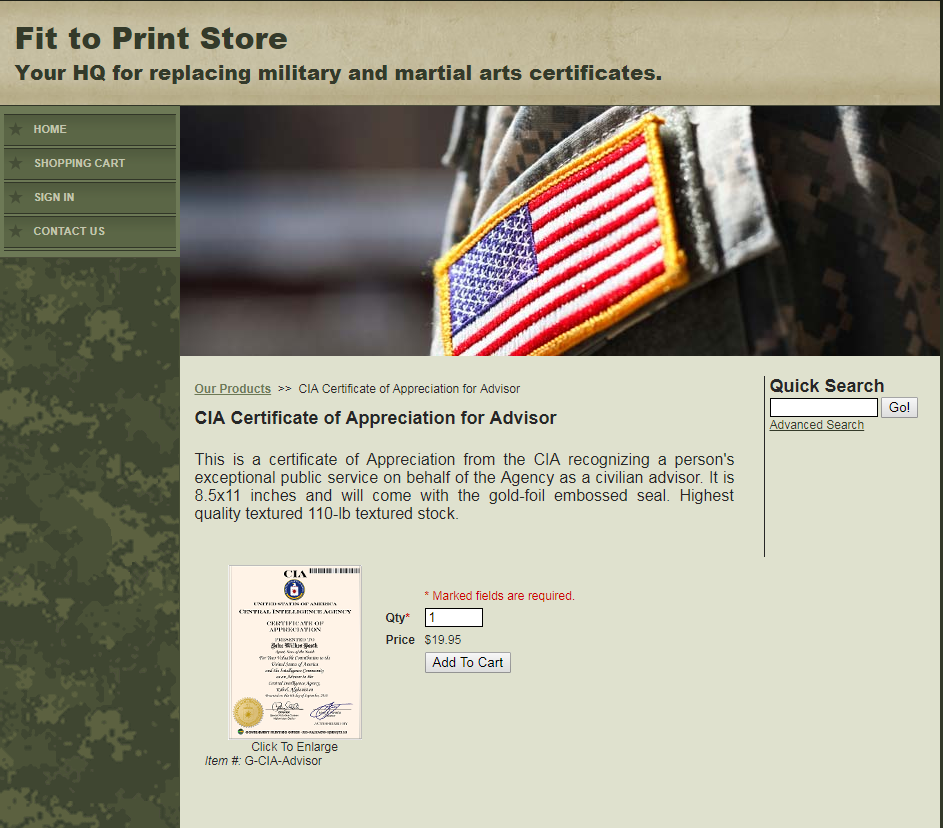Focus the Qty quantity field
The image size is (943, 828).
click(x=454, y=618)
